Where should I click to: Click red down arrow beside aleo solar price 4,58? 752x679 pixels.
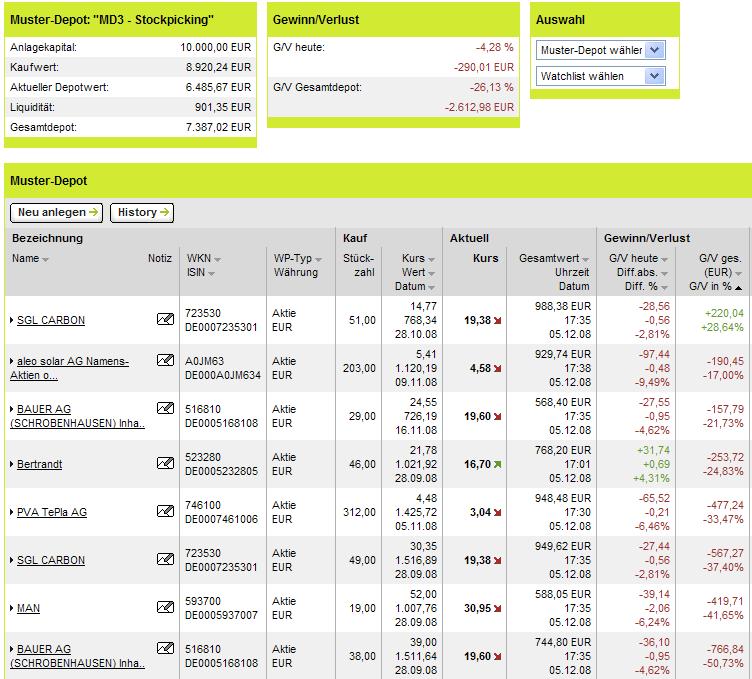click(497, 369)
